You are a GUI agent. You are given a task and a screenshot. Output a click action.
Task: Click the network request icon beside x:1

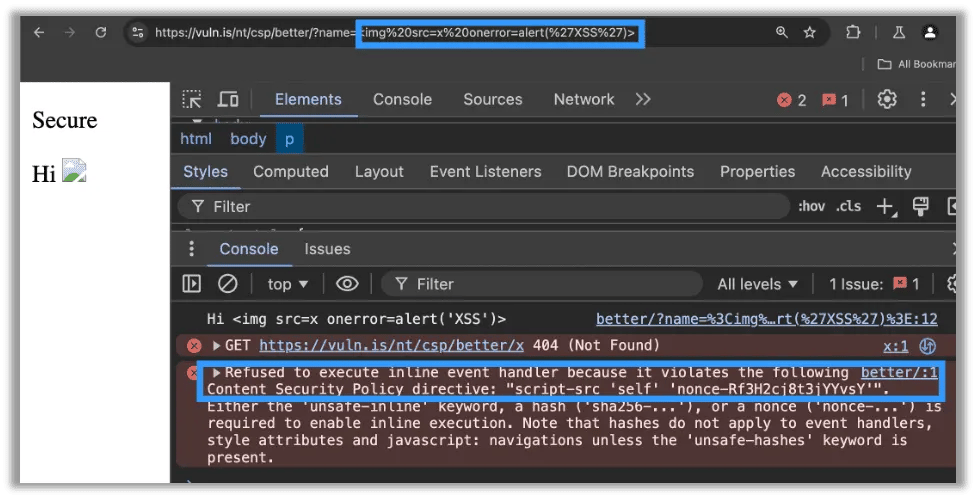[x=928, y=346]
